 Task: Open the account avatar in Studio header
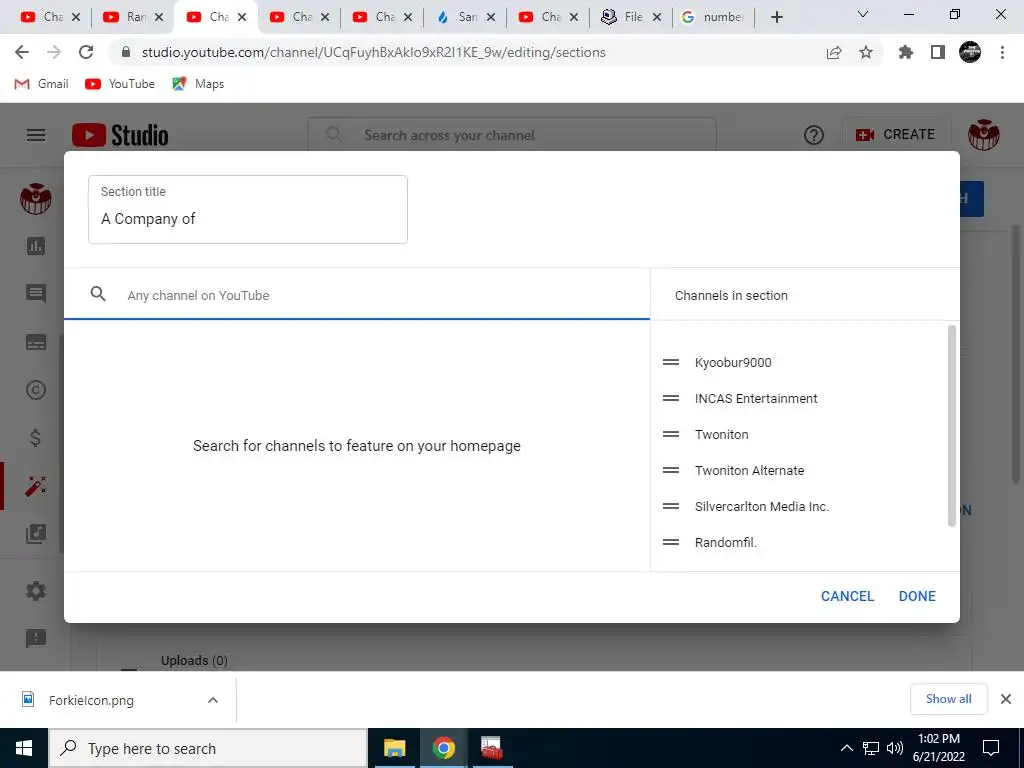984,135
